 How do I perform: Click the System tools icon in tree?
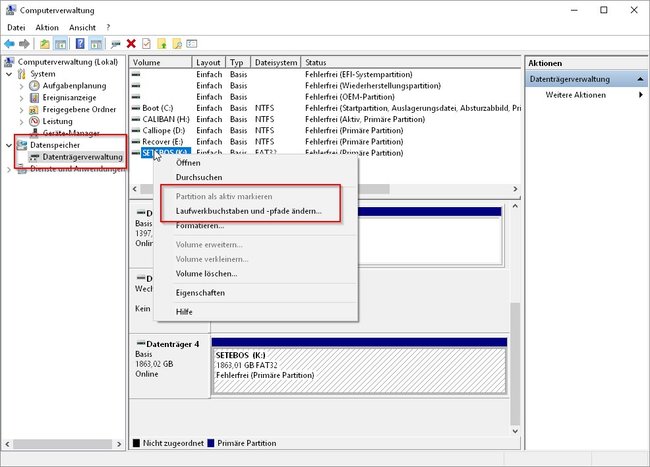coord(22,74)
